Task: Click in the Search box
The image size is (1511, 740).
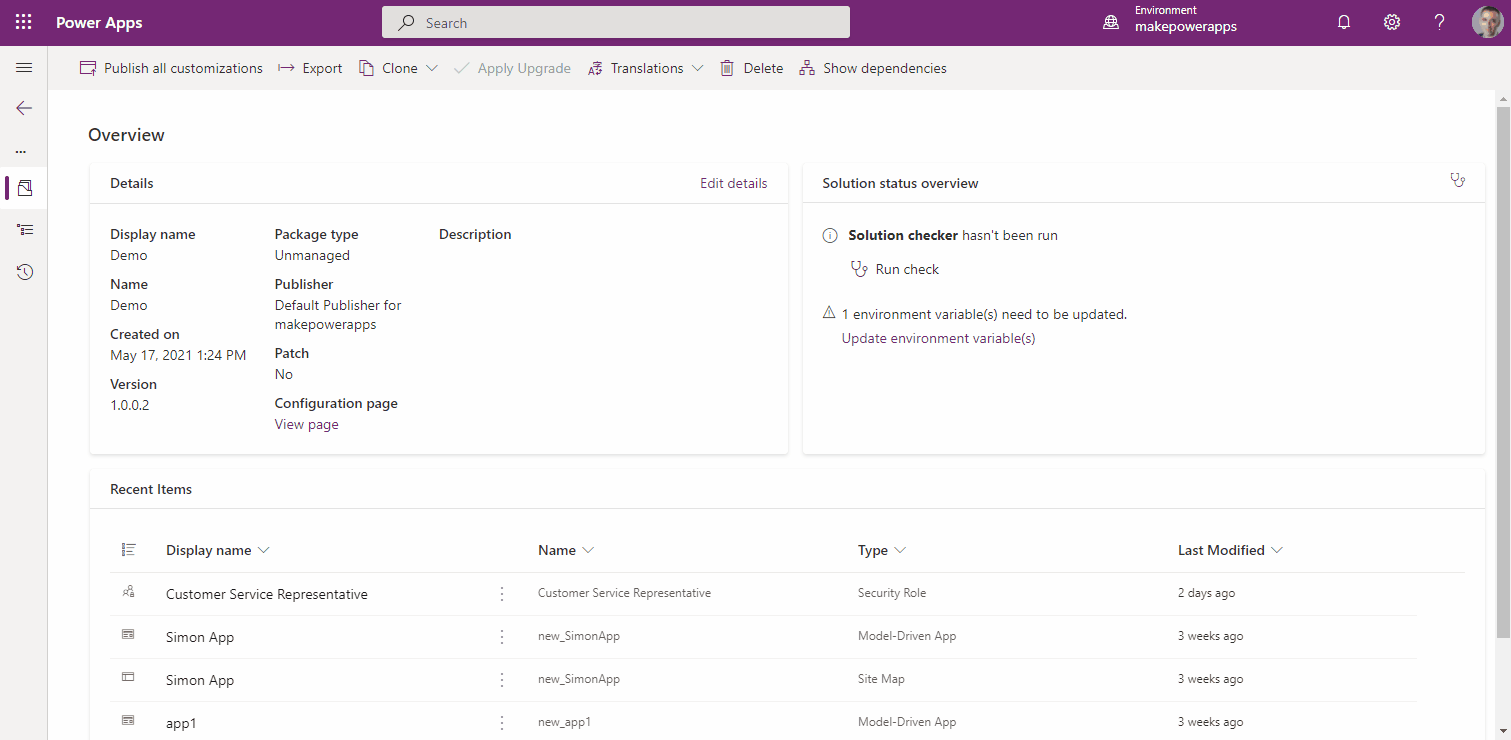Action: pyautogui.click(x=615, y=22)
